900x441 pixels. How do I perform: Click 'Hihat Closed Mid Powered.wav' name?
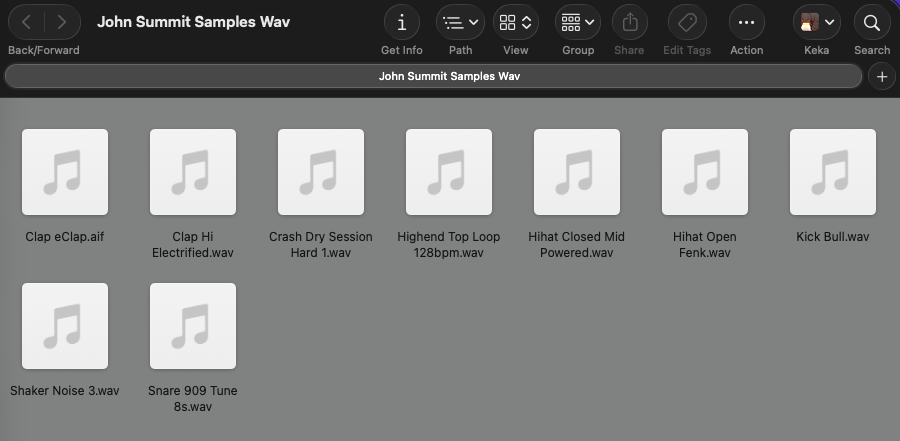click(577, 245)
